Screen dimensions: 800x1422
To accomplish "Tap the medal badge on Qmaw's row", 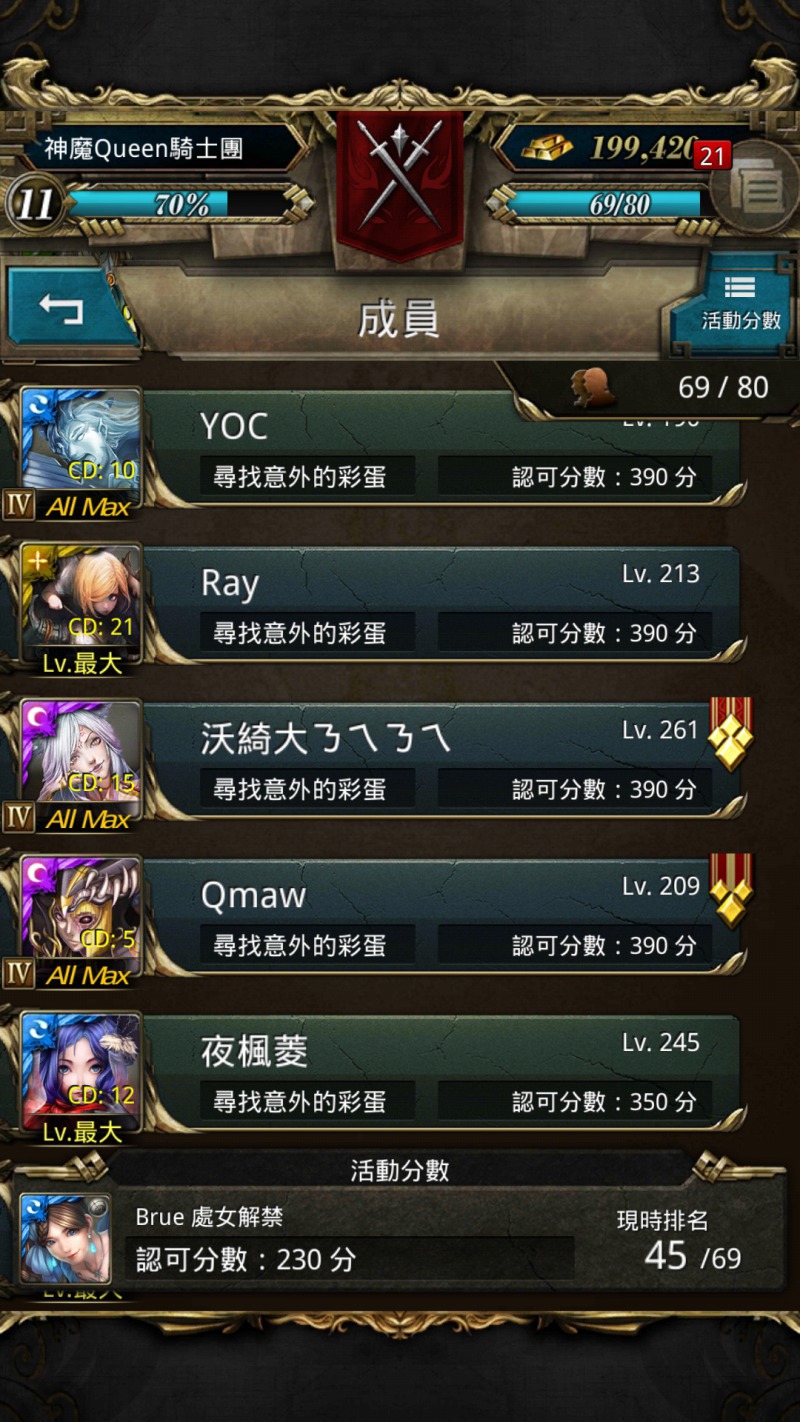I will coord(731,889).
